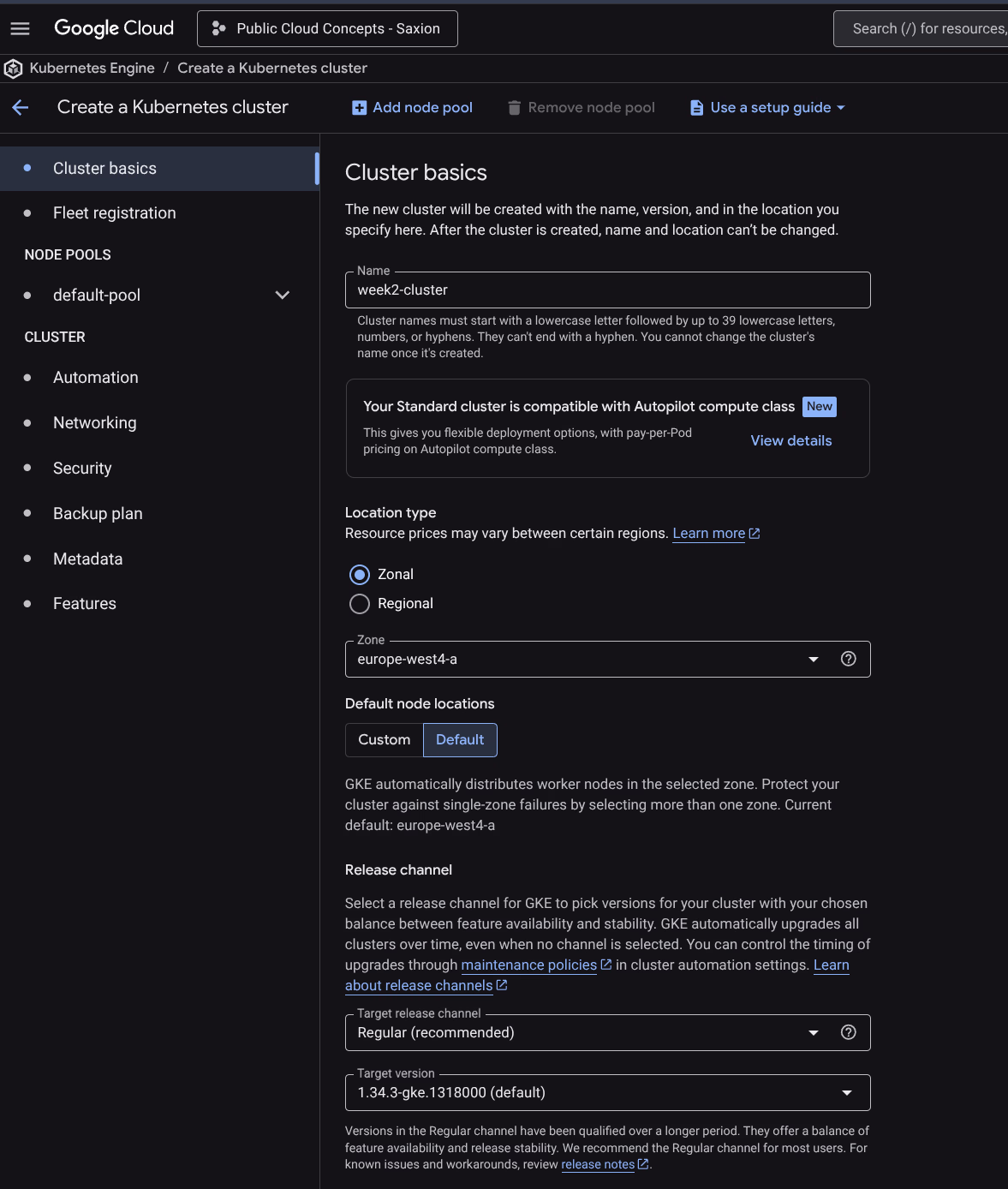
Task: Click the setup guide document icon
Action: pyautogui.click(x=697, y=108)
